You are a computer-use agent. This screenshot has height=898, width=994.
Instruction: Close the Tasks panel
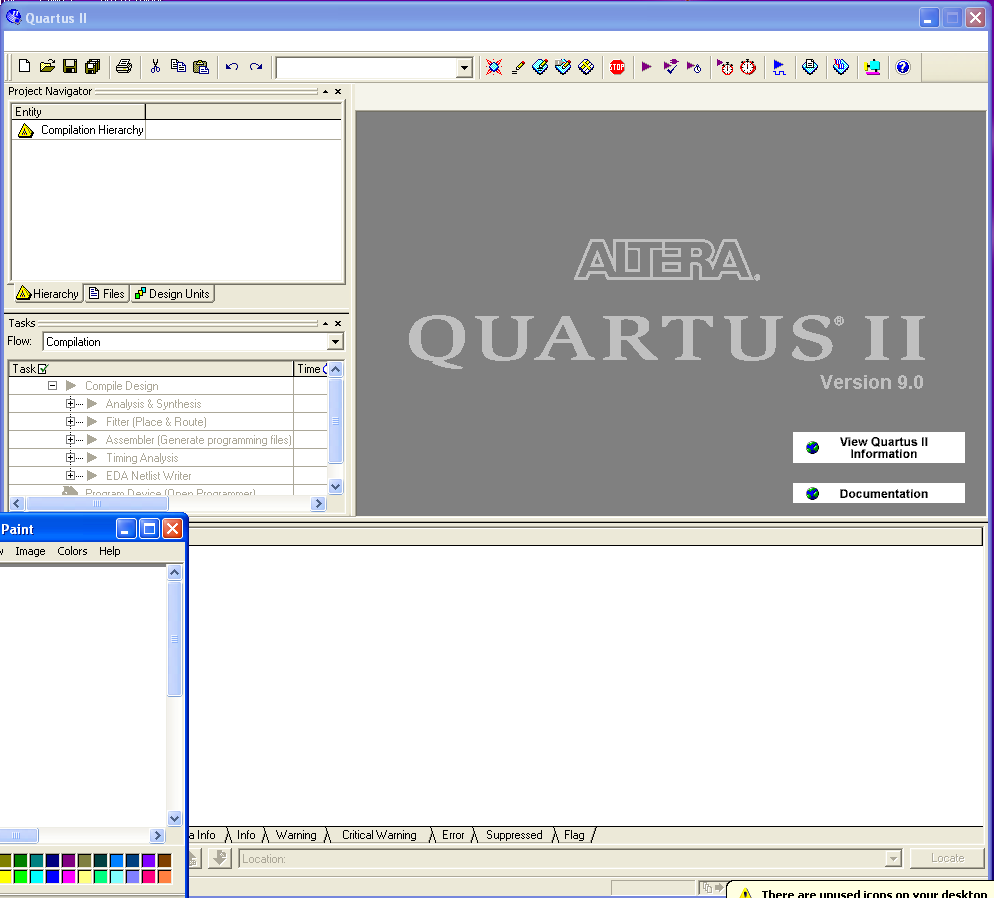pos(338,323)
